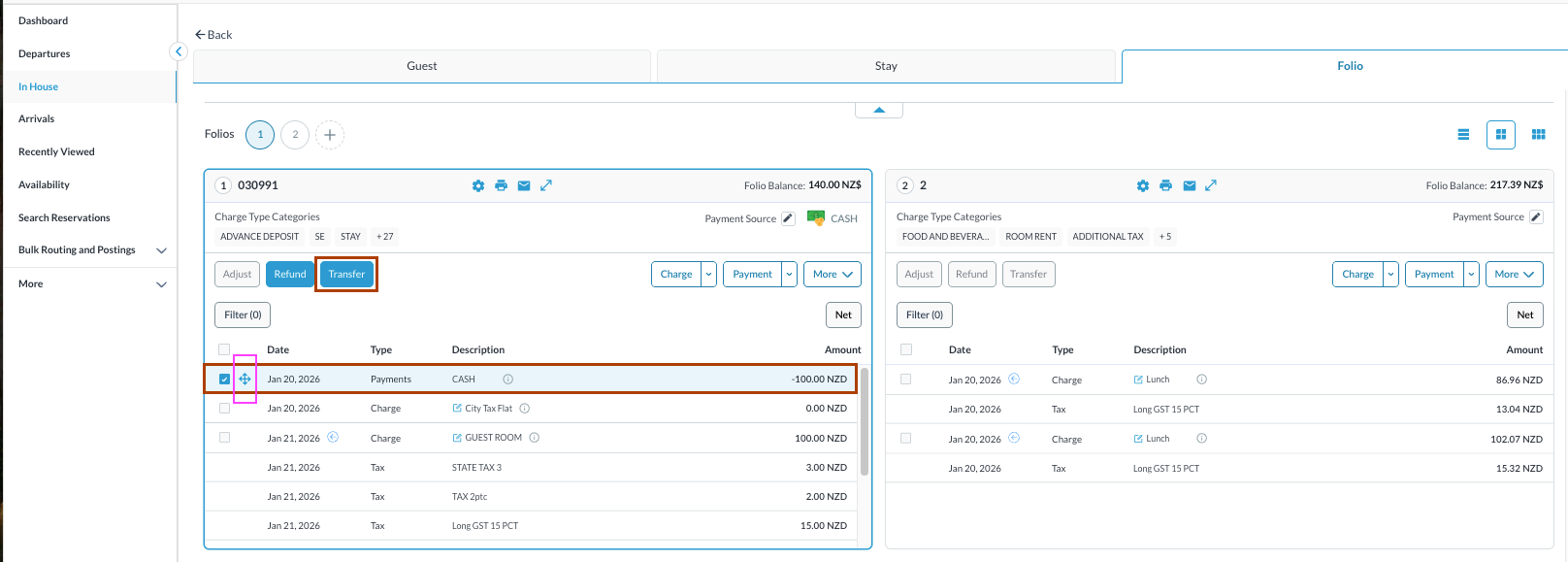1568x562 pixels.
Task: Switch to the Stay tab
Action: point(886,66)
